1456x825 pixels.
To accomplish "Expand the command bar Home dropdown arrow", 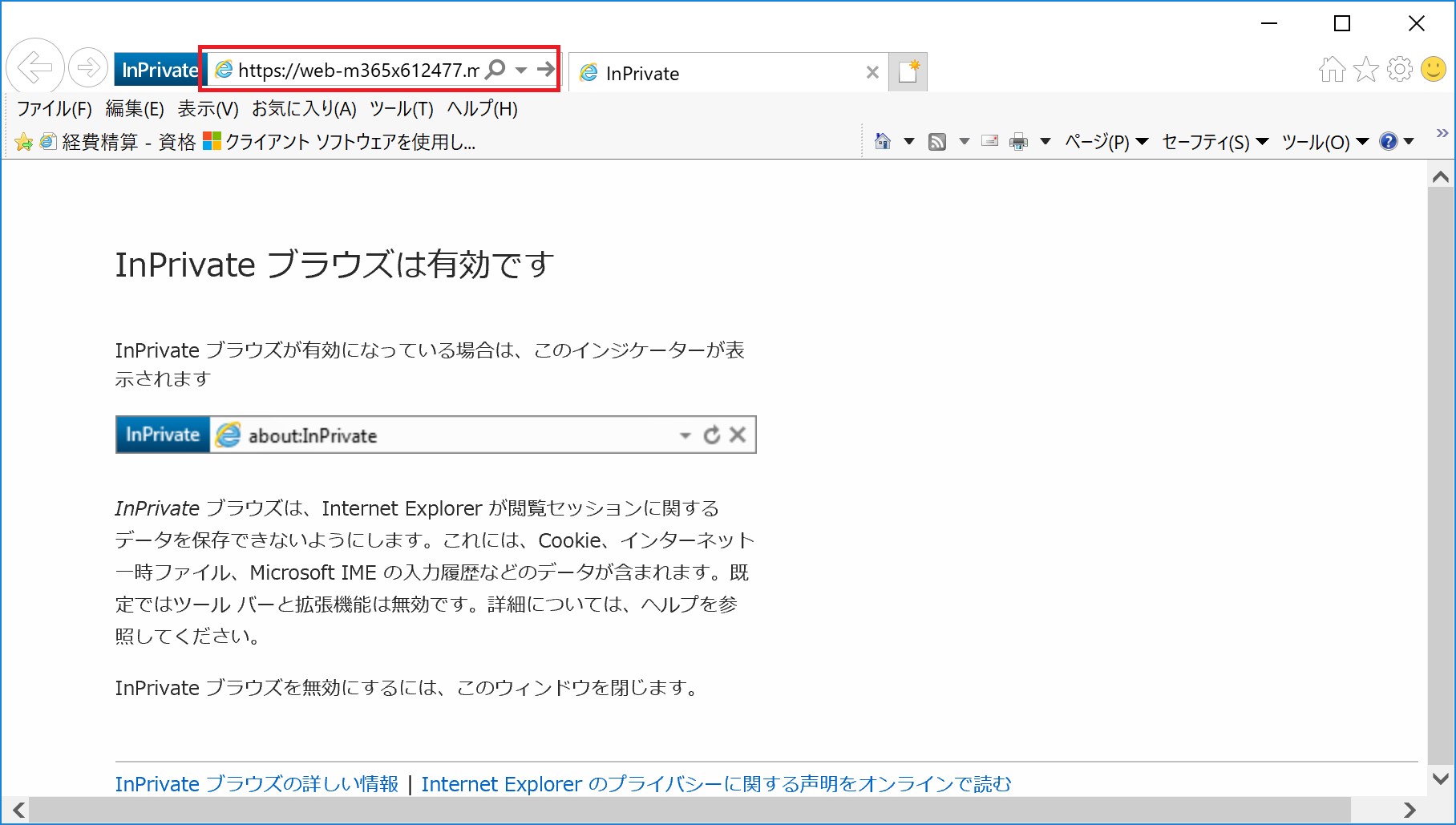I will point(908,142).
